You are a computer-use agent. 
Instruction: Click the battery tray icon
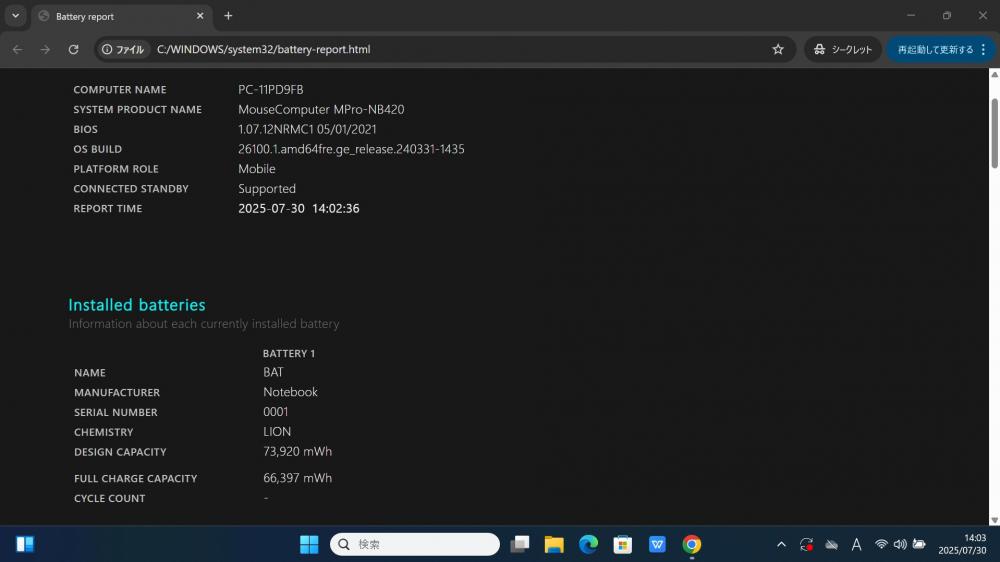point(919,544)
